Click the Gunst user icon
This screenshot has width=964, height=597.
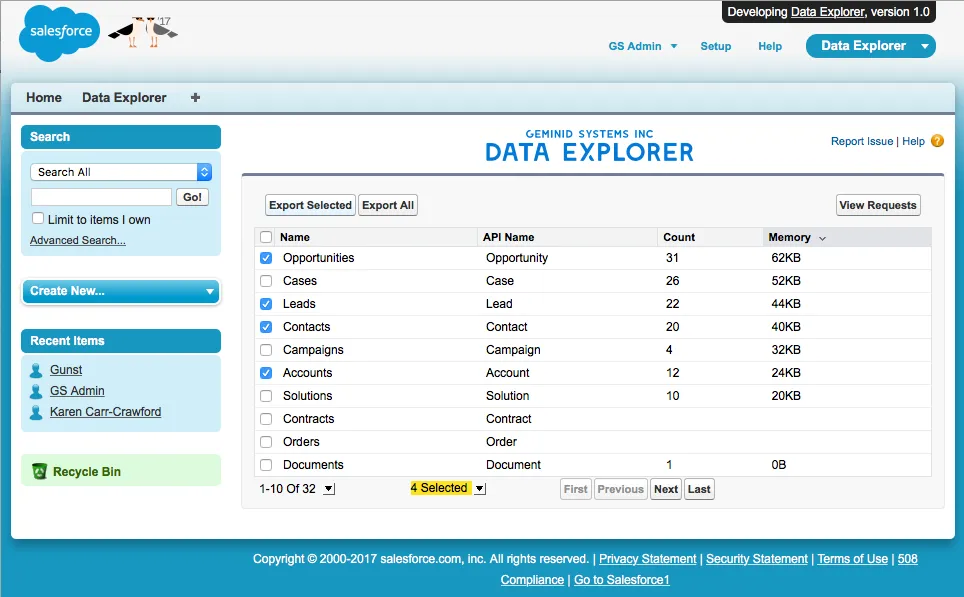click(x=36, y=370)
